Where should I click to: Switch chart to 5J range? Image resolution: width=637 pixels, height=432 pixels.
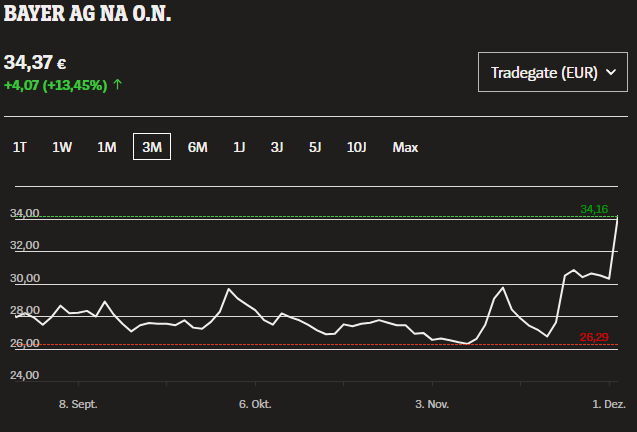315,147
